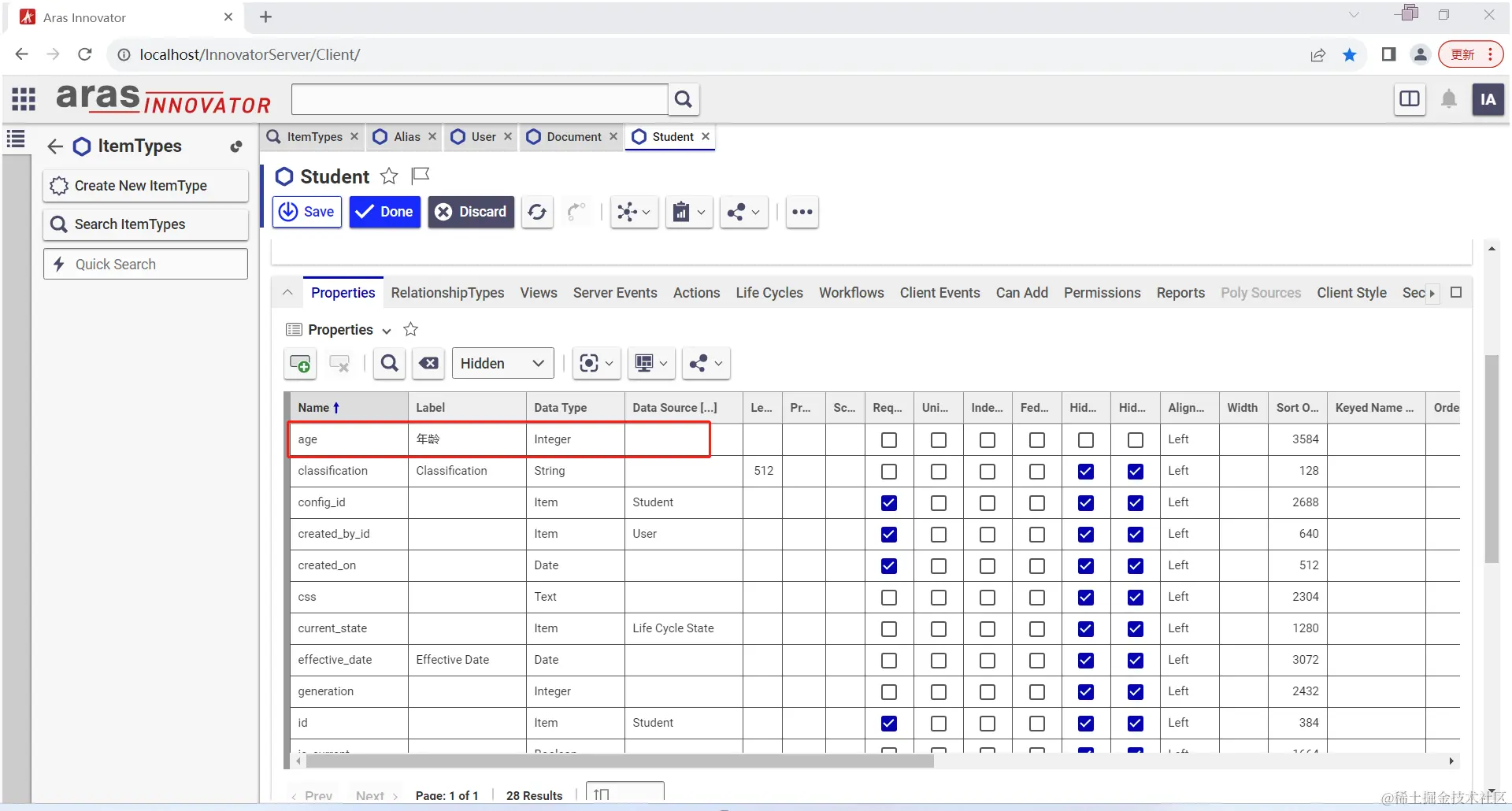Viewport: 1512px width, 811px height.
Task: Open the grid selection-mode dropdown
Action: click(x=597, y=363)
